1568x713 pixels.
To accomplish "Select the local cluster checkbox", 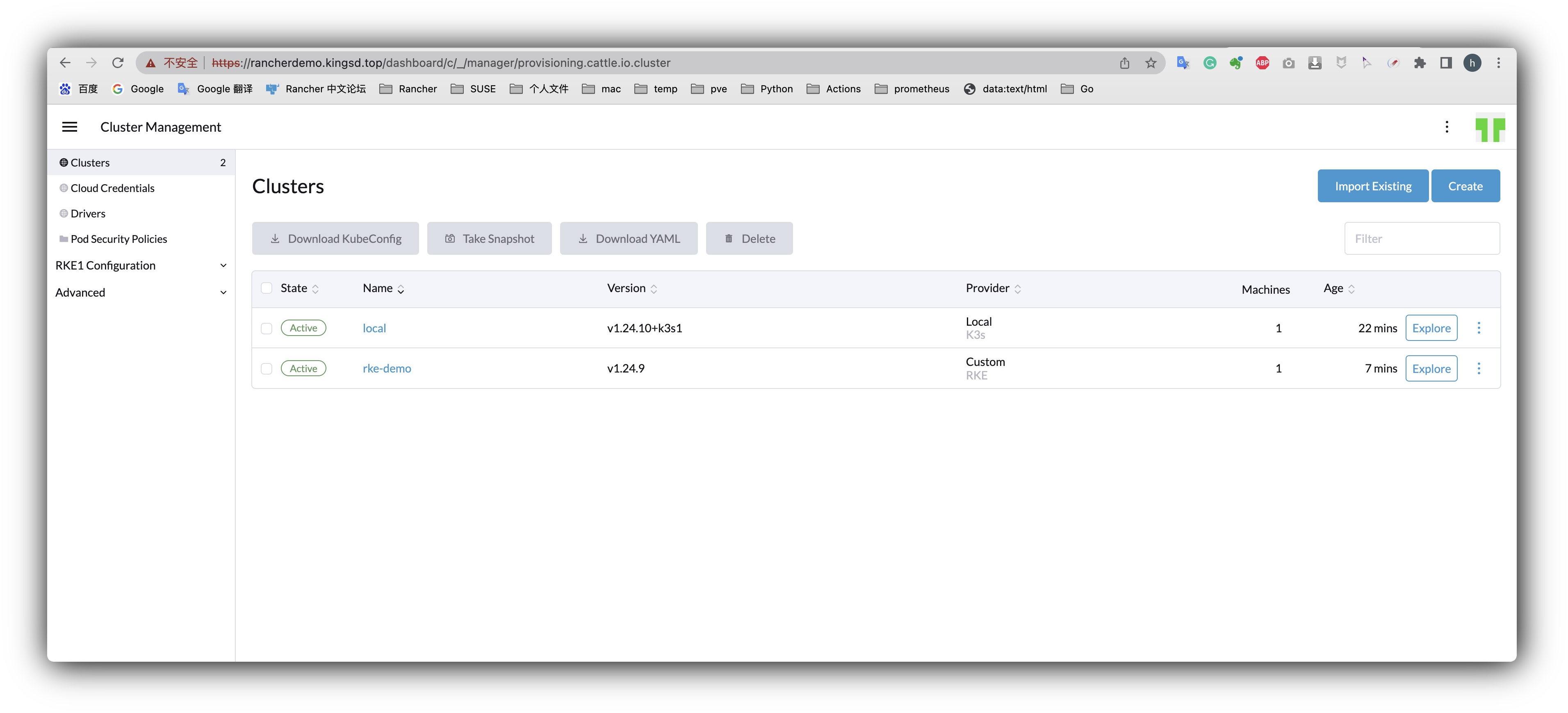I will (267, 329).
